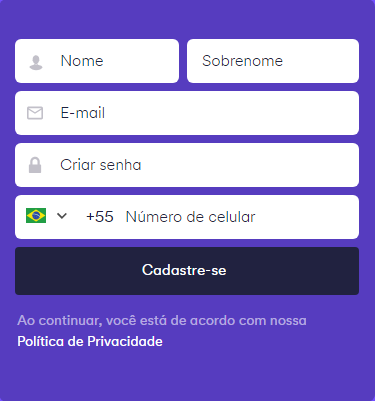375x401 pixels.
Task: Click the 'Cadastre-se' label text
Action: pyautogui.click(x=184, y=270)
